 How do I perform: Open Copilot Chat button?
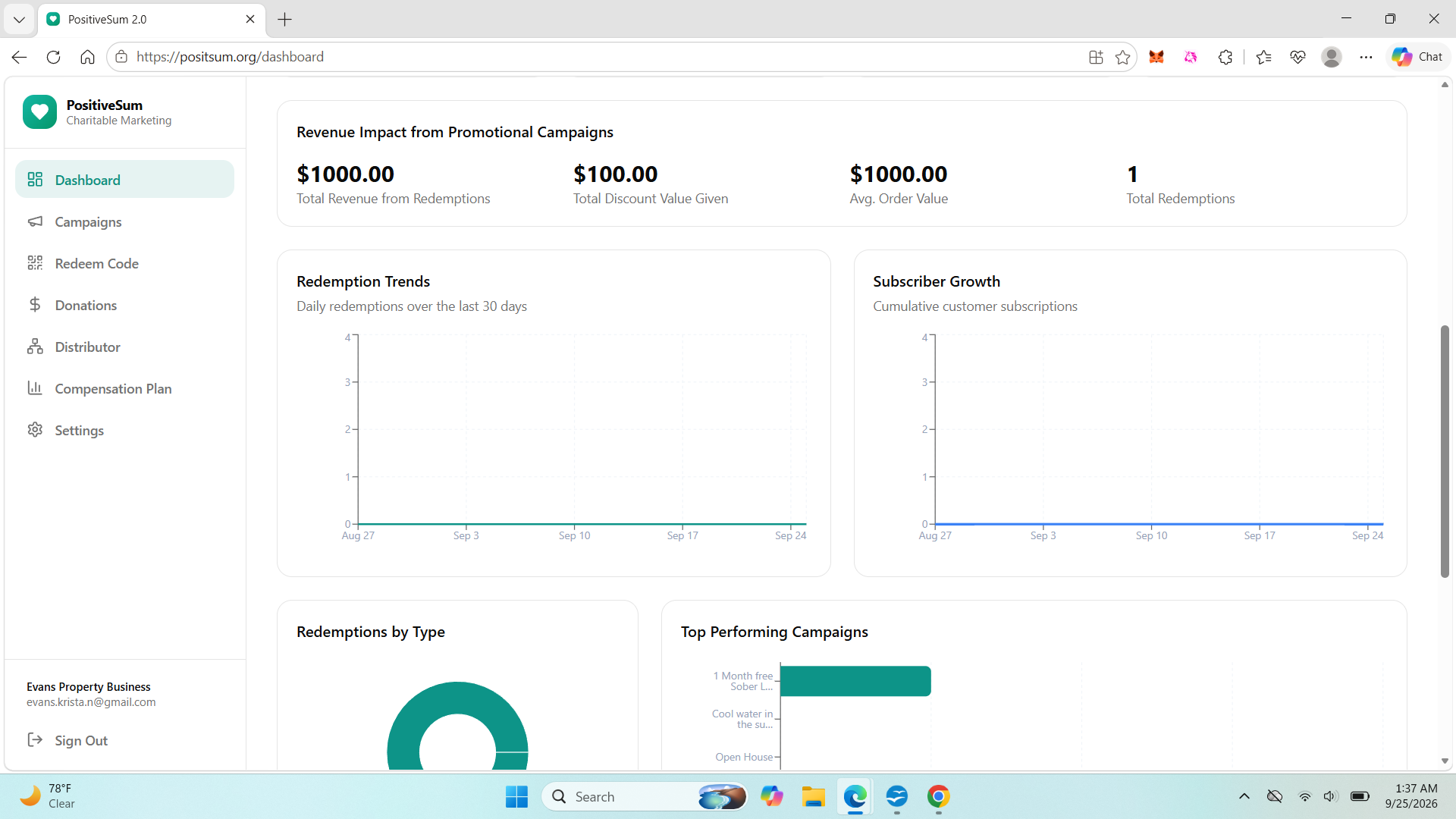(x=1417, y=57)
